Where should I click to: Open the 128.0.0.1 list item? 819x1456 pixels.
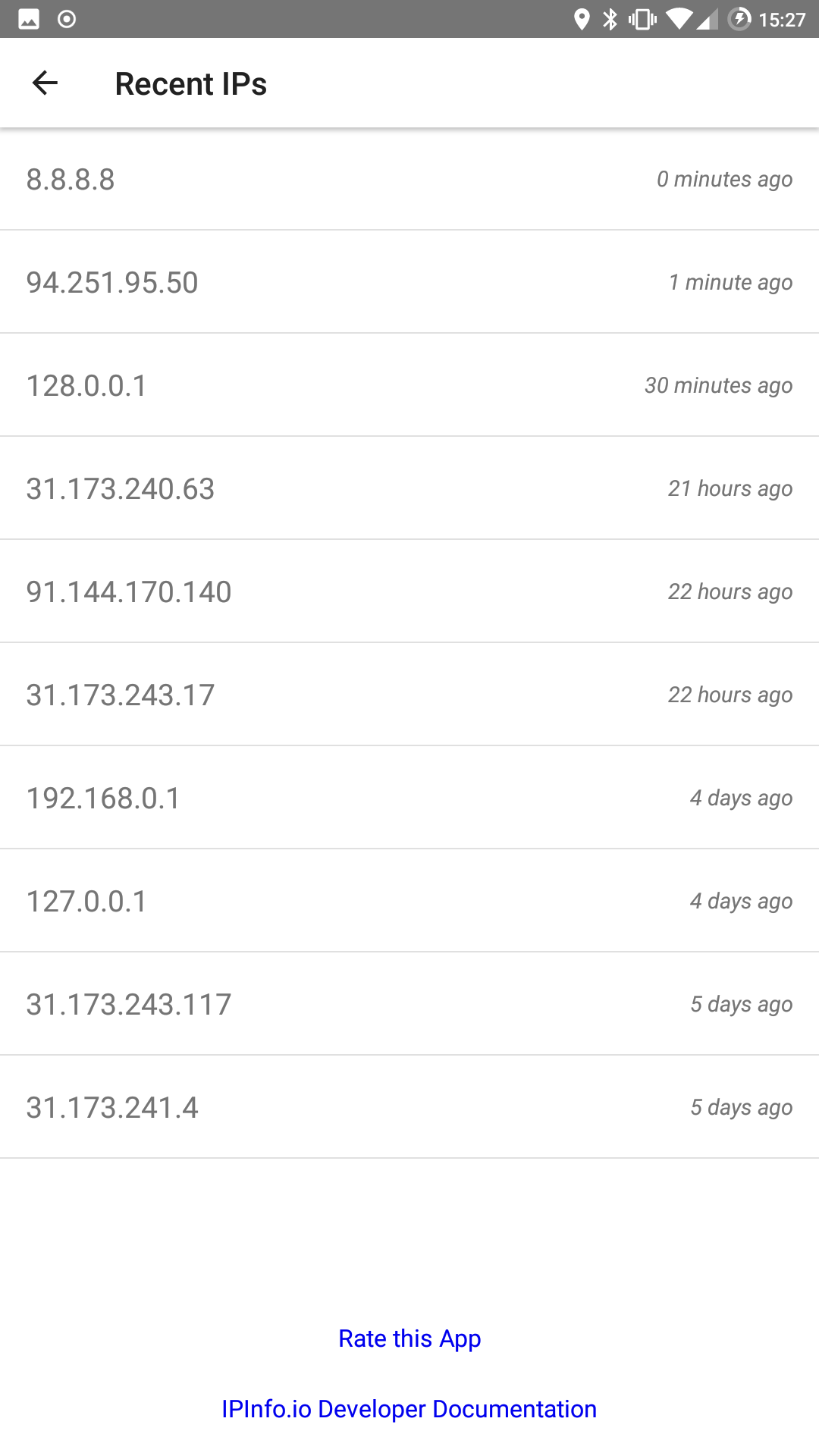(409, 385)
